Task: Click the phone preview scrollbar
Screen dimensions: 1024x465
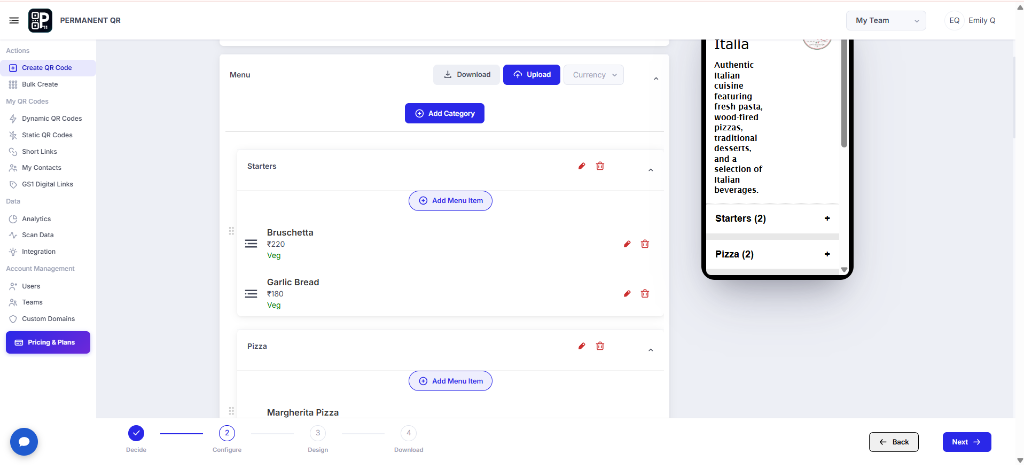Action: coord(844,92)
